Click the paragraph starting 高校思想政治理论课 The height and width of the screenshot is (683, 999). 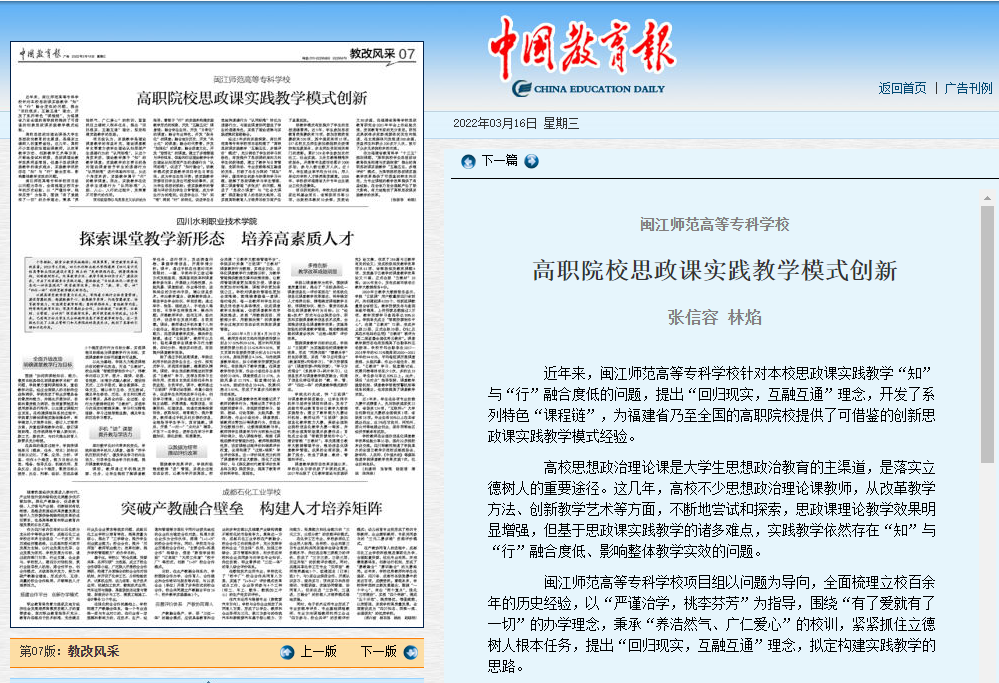(712, 509)
